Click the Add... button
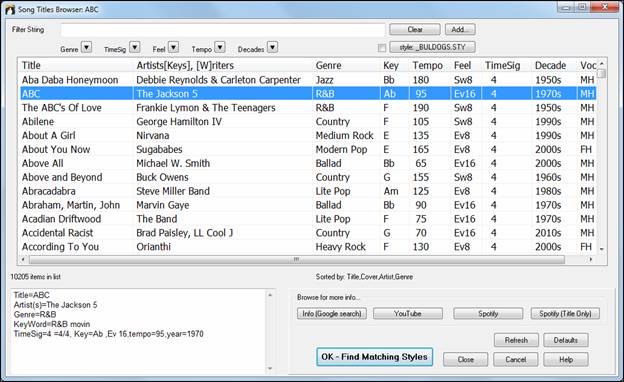This screenshot has height=382, width=624. point(460,29)
